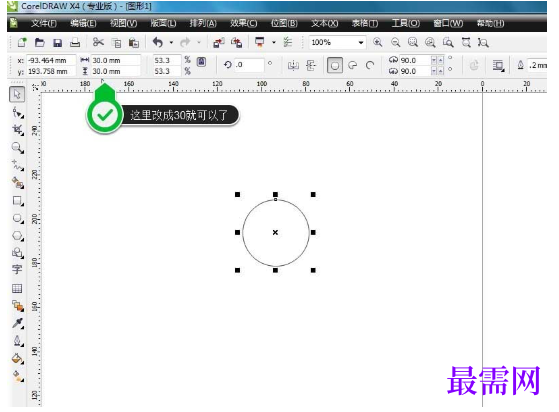The width and height of the screenshot is (559, 412).
Task: Open the undo history dropdown arrow
Action: coord(171,43)
